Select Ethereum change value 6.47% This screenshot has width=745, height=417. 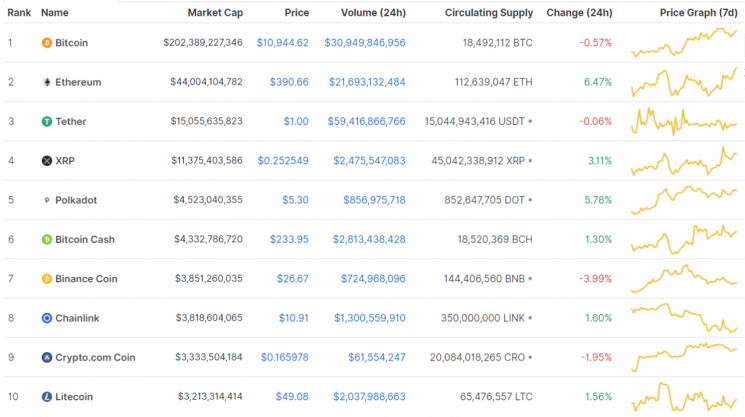coord(598,82)
